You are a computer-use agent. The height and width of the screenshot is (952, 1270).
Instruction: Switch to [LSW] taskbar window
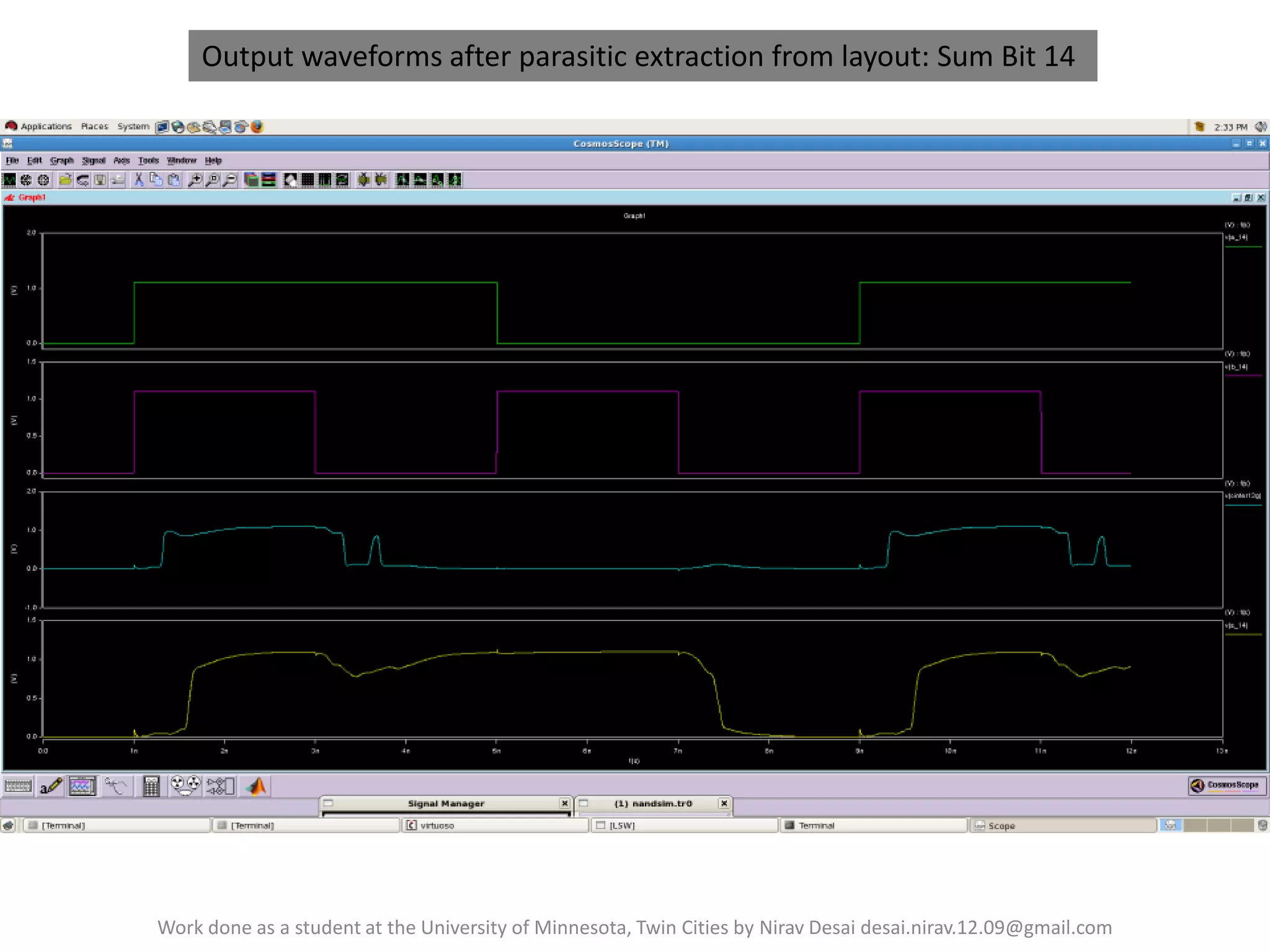tap(685, 826)
